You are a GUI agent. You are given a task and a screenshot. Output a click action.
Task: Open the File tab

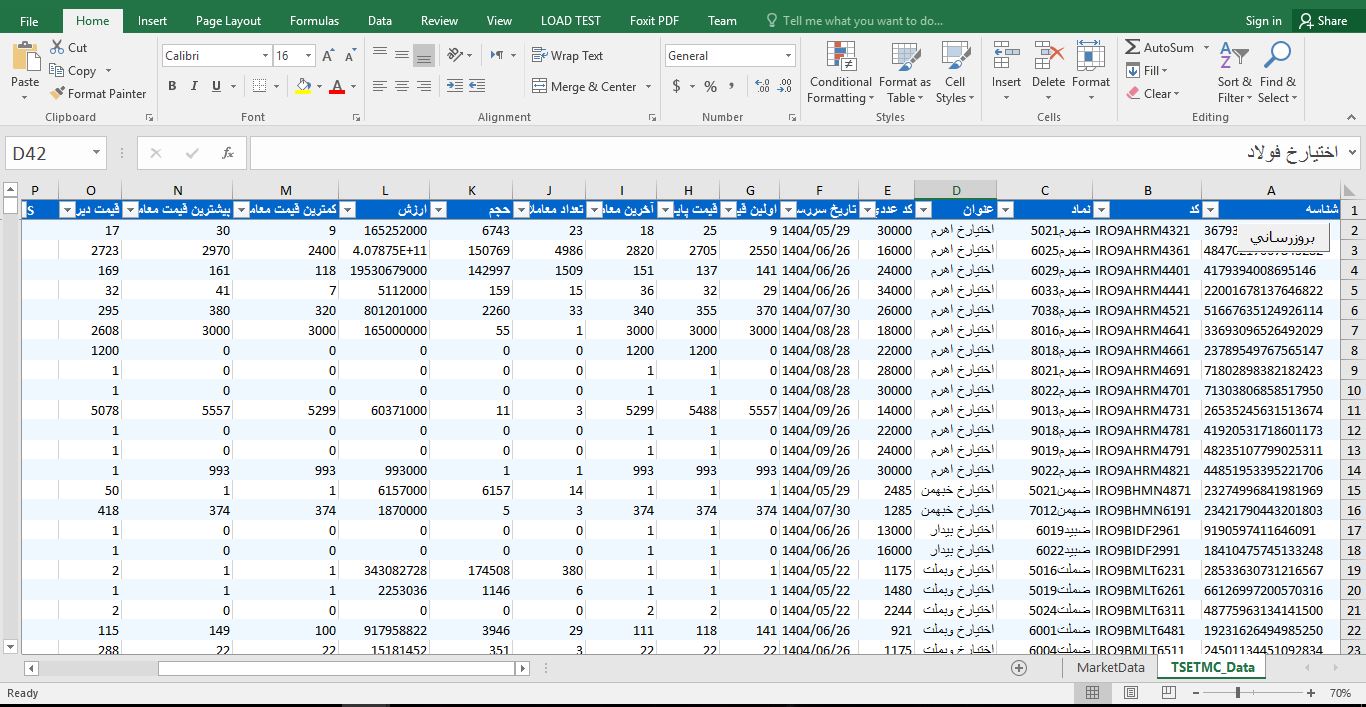tap(29, 21)
